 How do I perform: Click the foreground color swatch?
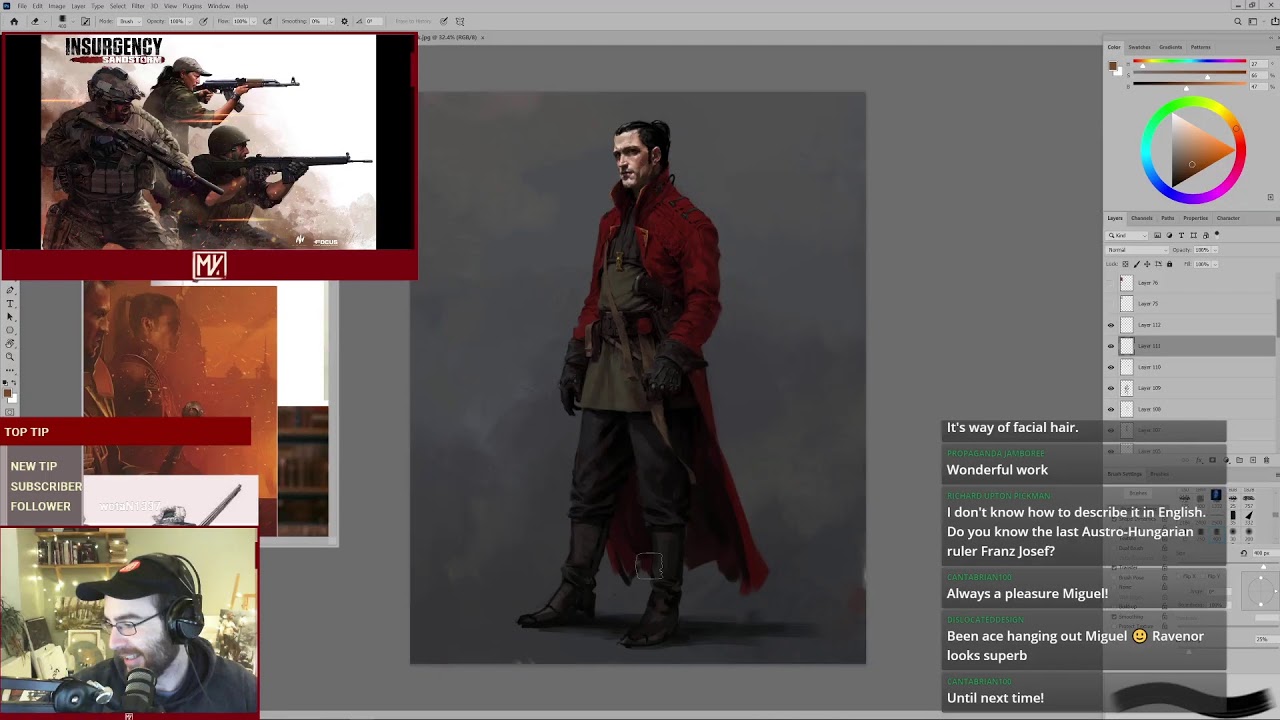[8, 393]
